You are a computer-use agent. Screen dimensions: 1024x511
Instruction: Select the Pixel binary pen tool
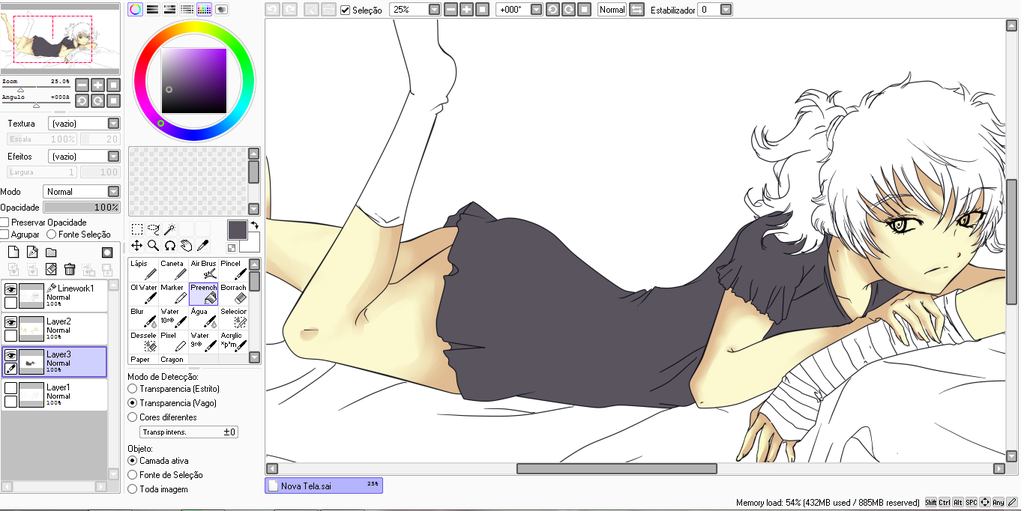[x=173, y=342]
